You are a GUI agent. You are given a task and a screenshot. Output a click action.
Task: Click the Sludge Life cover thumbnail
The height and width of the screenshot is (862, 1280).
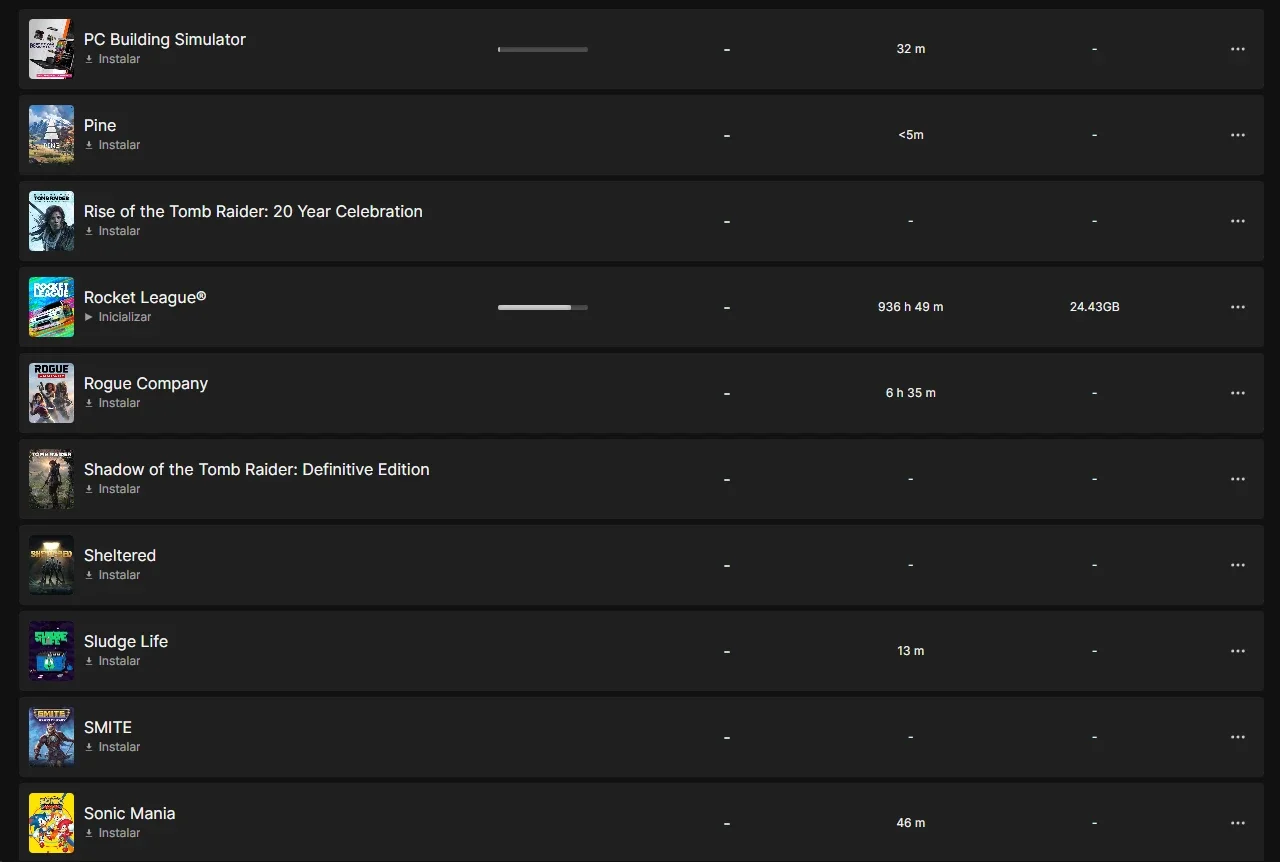pos(51,651)
